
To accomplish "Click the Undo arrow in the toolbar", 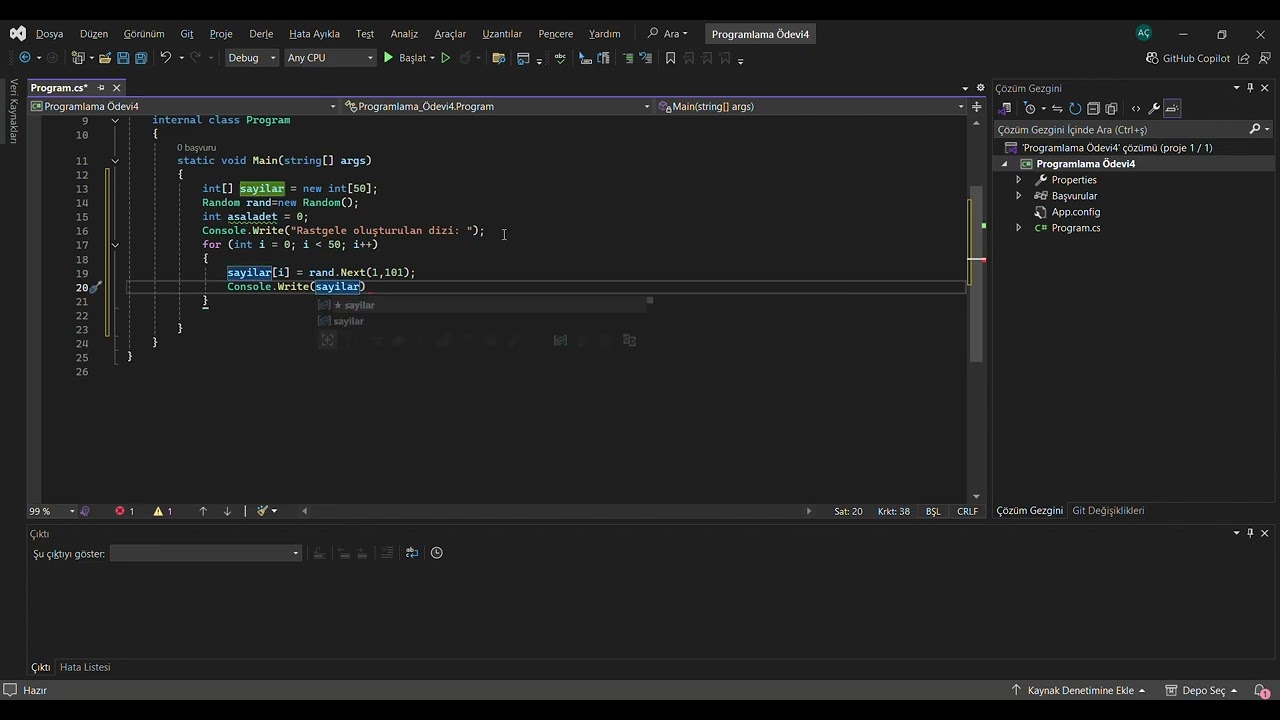I will click(166, 58).
